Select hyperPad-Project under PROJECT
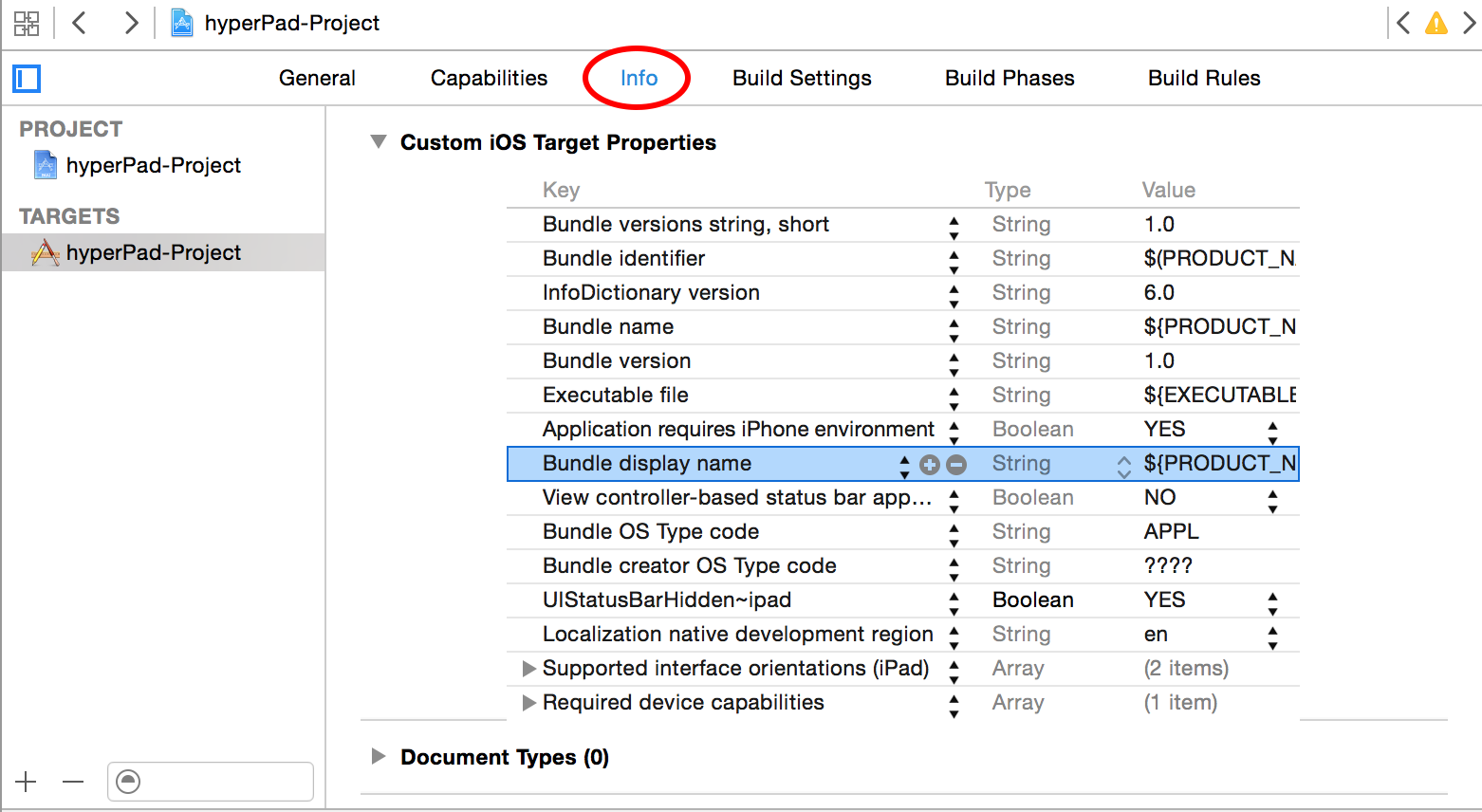Screen dimensions: 1482x812 click(x=153, y=165)
